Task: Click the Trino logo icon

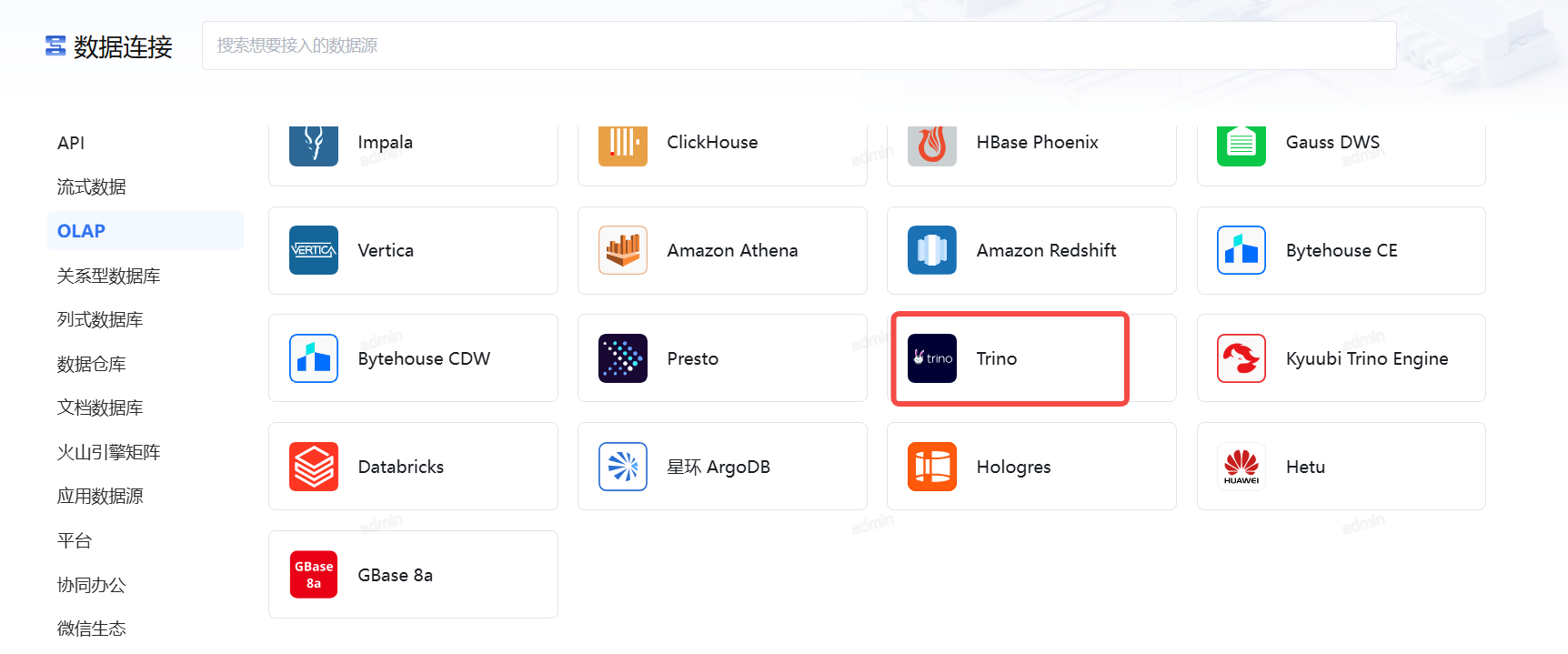Action: [932, 358]
